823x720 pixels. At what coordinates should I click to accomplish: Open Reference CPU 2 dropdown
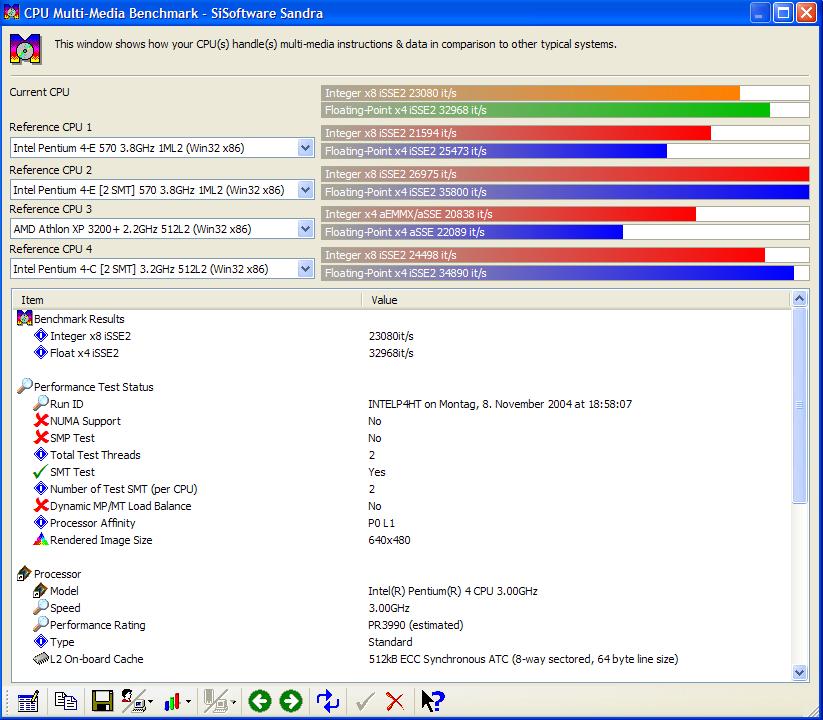pyautogui.click(x=305, y=189)
